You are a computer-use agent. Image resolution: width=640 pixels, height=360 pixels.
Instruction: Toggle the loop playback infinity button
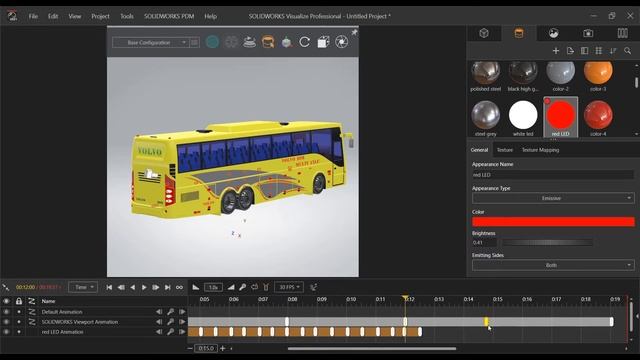(179, 287)
